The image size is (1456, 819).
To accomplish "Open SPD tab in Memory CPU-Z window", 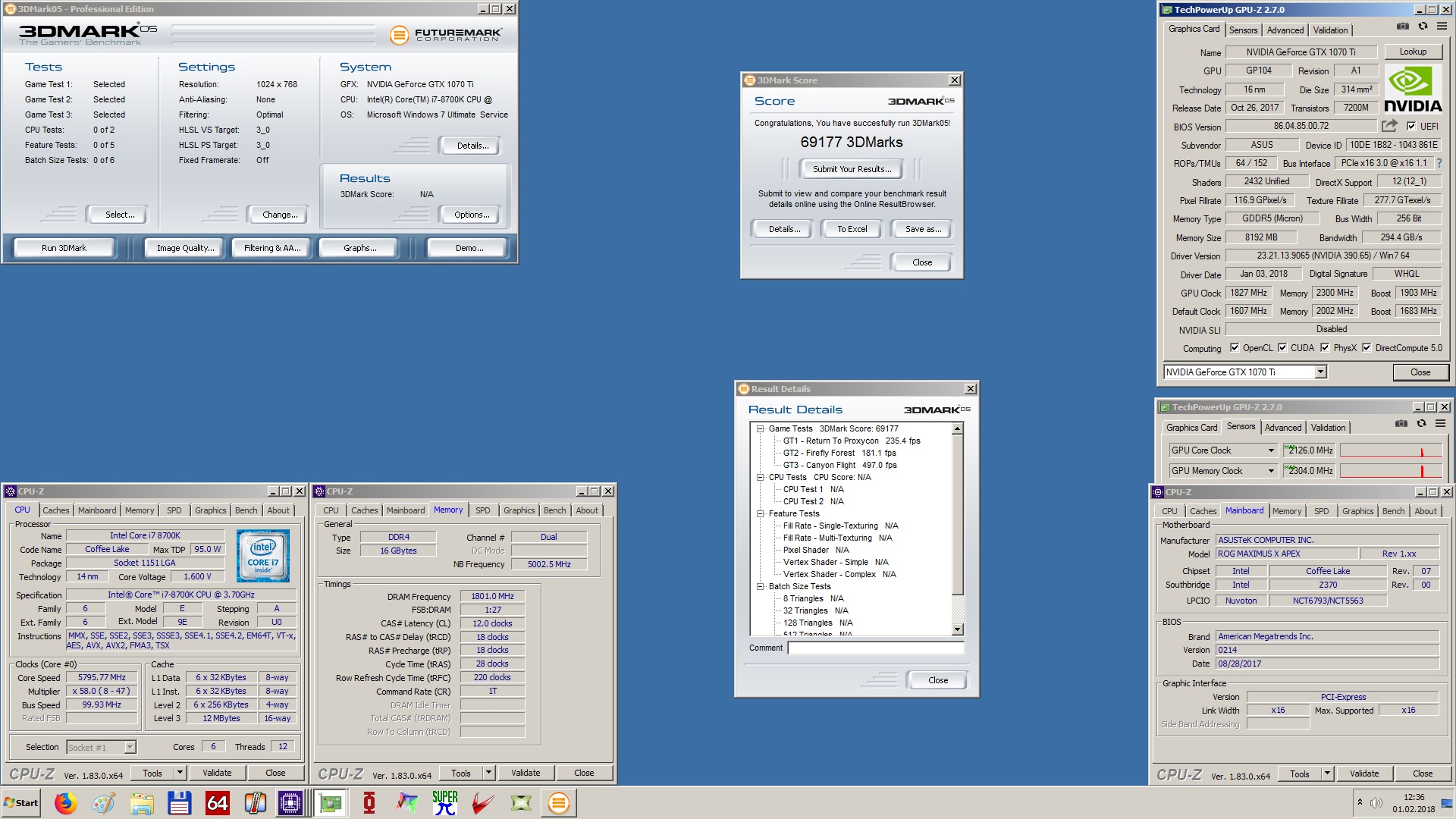I will [x=483, y=510].
